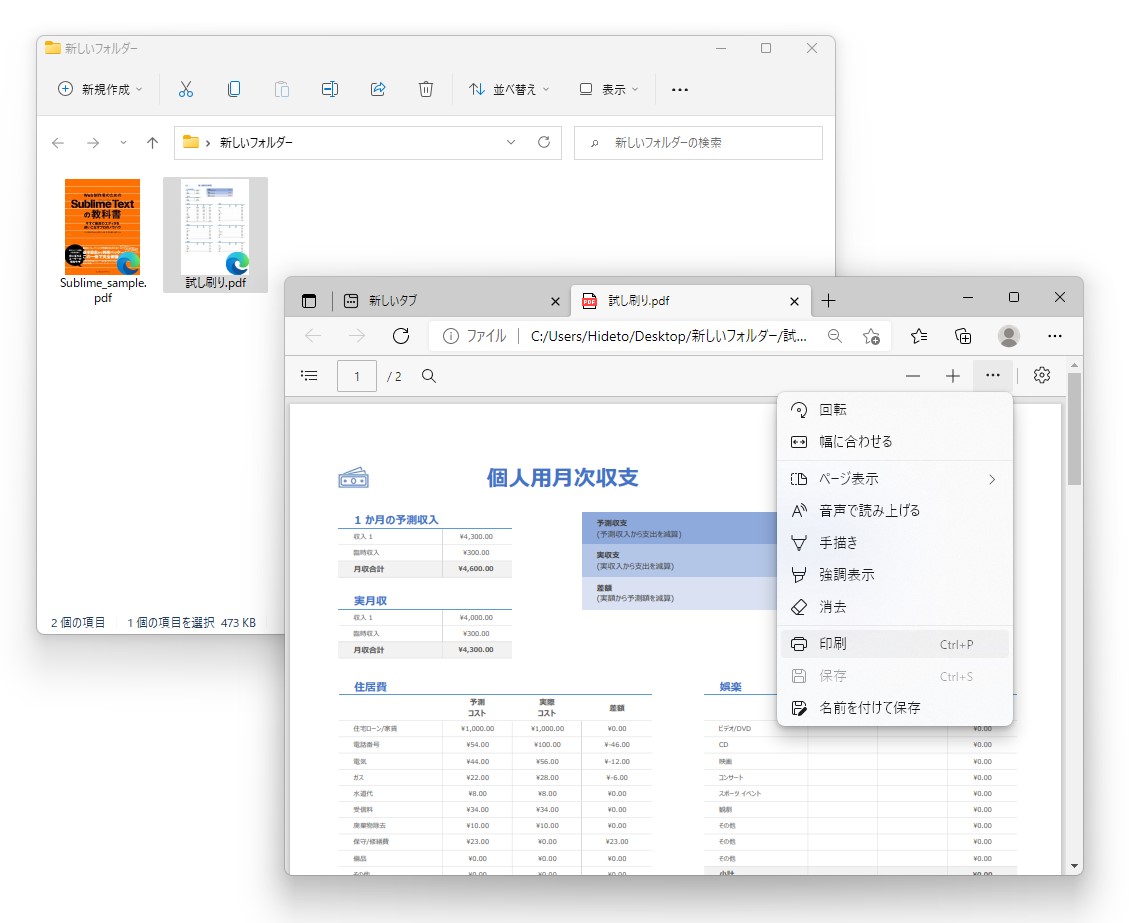Zoom out of the PDF page
The height and width of the screenshot is (923, 1129).
point(913,375)
